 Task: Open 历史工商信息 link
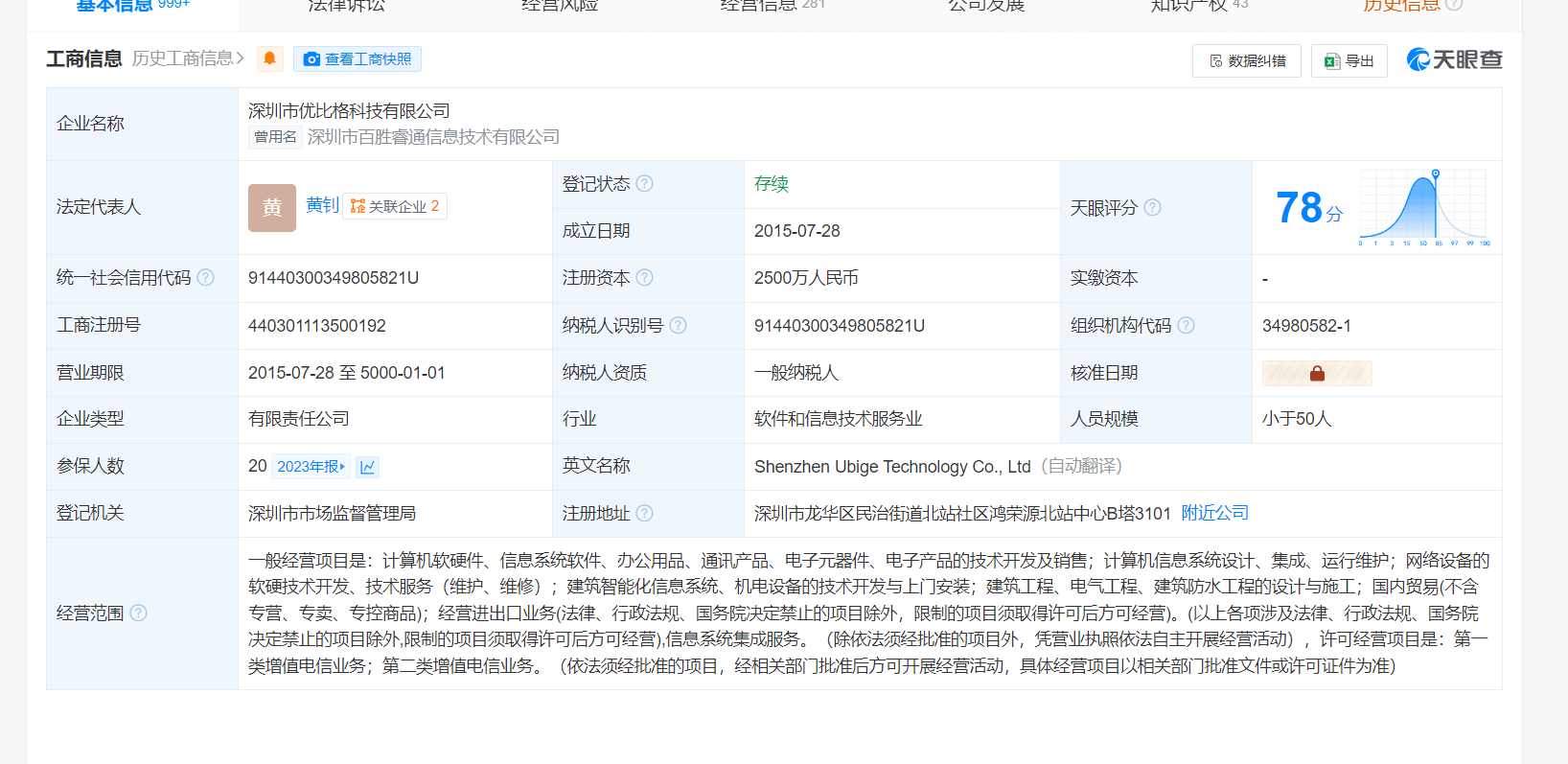pos(188,58)
